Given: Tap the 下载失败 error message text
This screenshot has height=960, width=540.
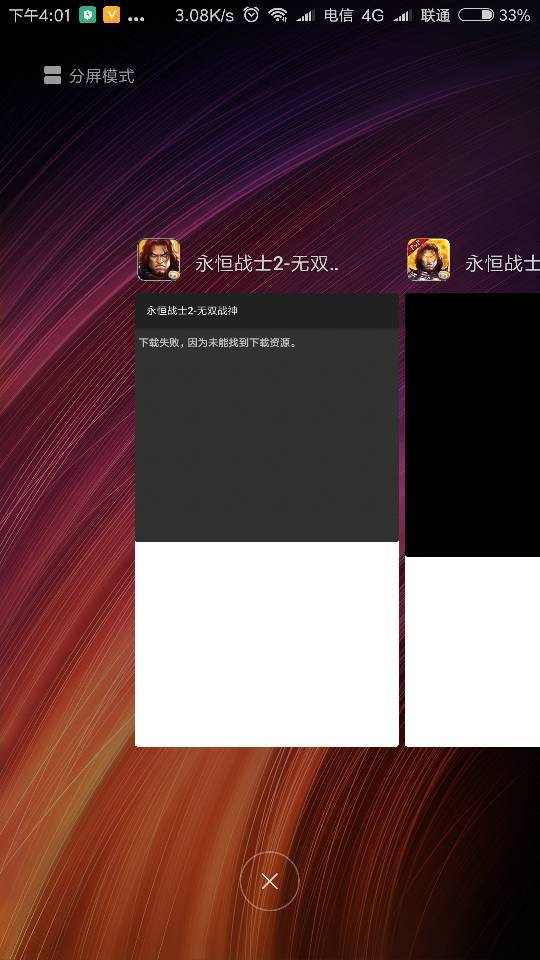Looking at the screenshot, I should 218,343.
